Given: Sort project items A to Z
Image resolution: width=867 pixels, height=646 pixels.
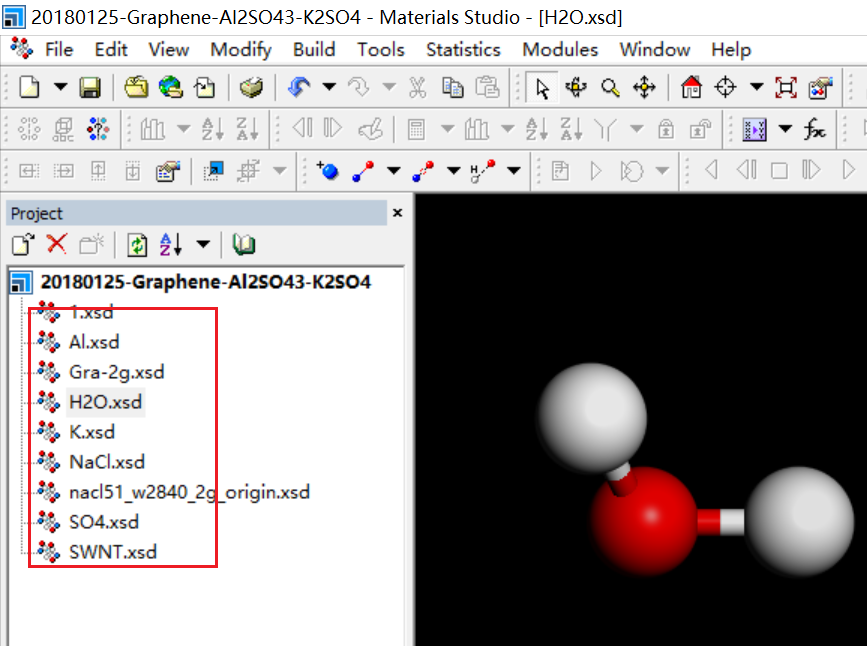Looking at the screenshot, I should [171, 244].
